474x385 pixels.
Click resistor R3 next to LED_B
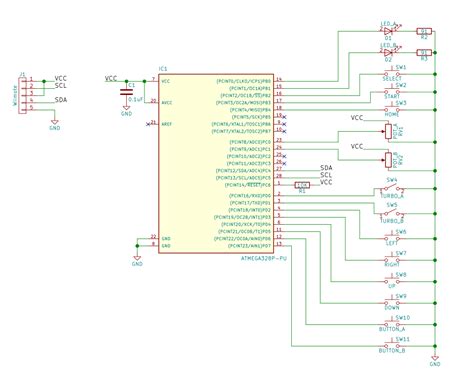(x=424, y=53)
